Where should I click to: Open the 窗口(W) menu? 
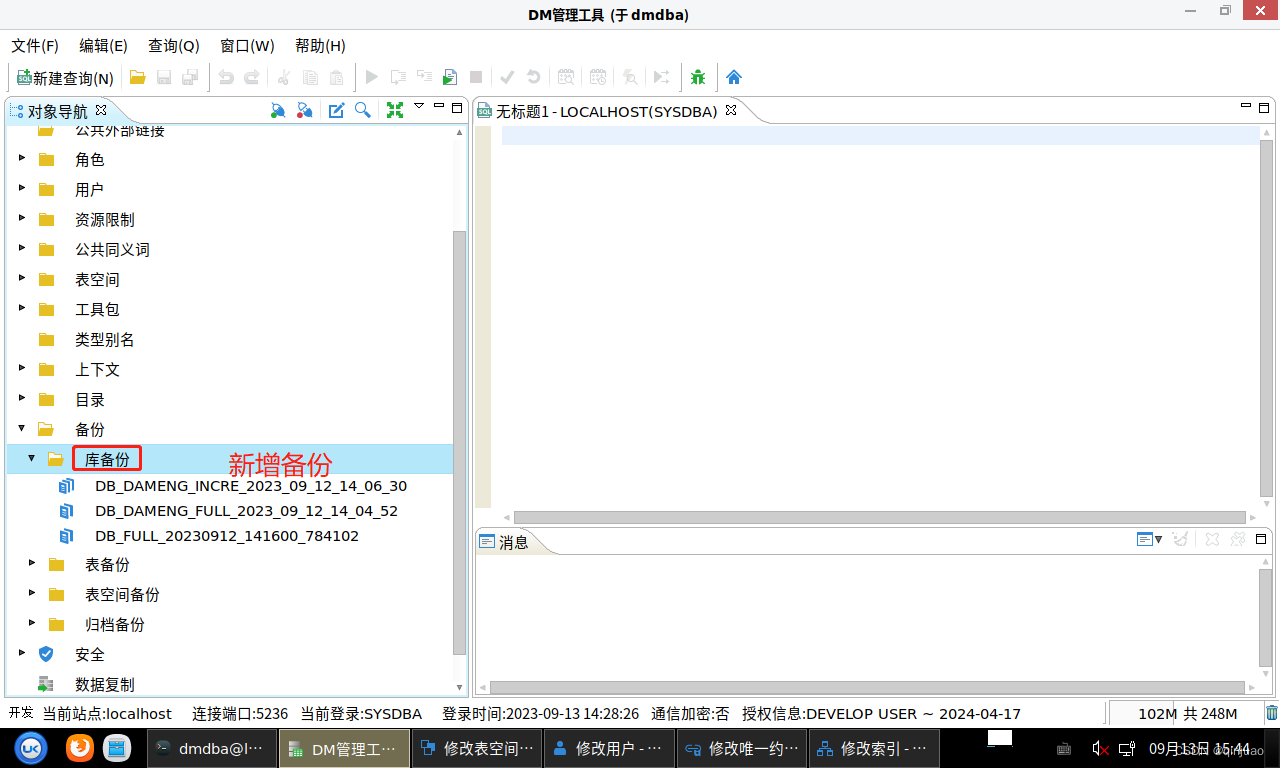click(x=247, y=46)
